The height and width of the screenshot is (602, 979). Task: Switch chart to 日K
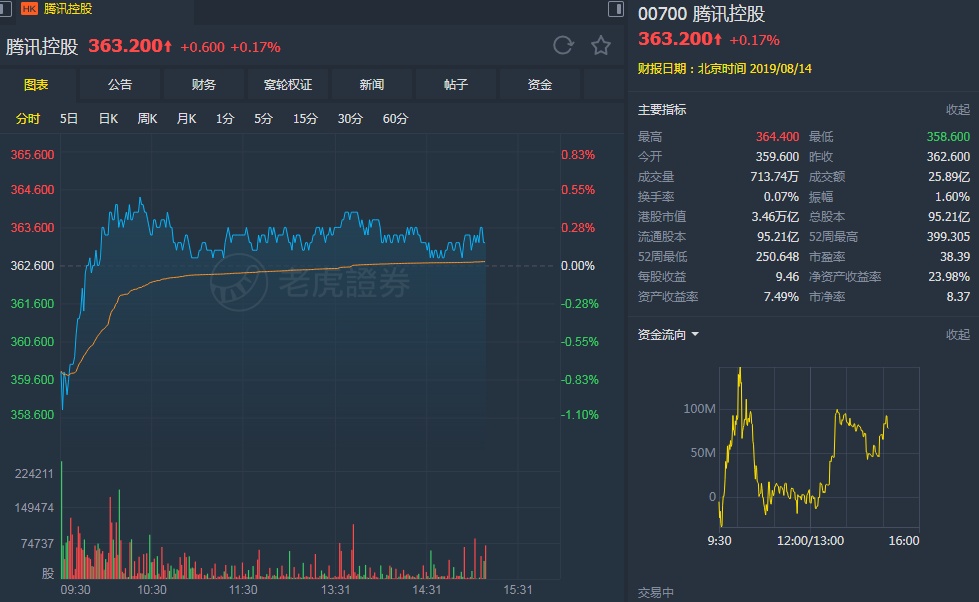click(109, 119)
